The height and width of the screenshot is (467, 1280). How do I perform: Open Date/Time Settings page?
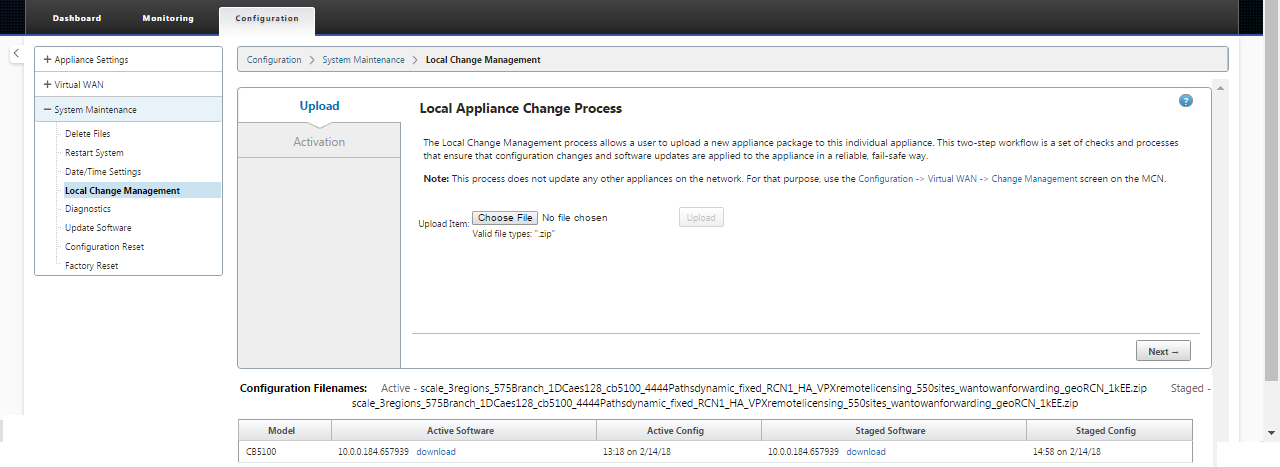point(103,172)
